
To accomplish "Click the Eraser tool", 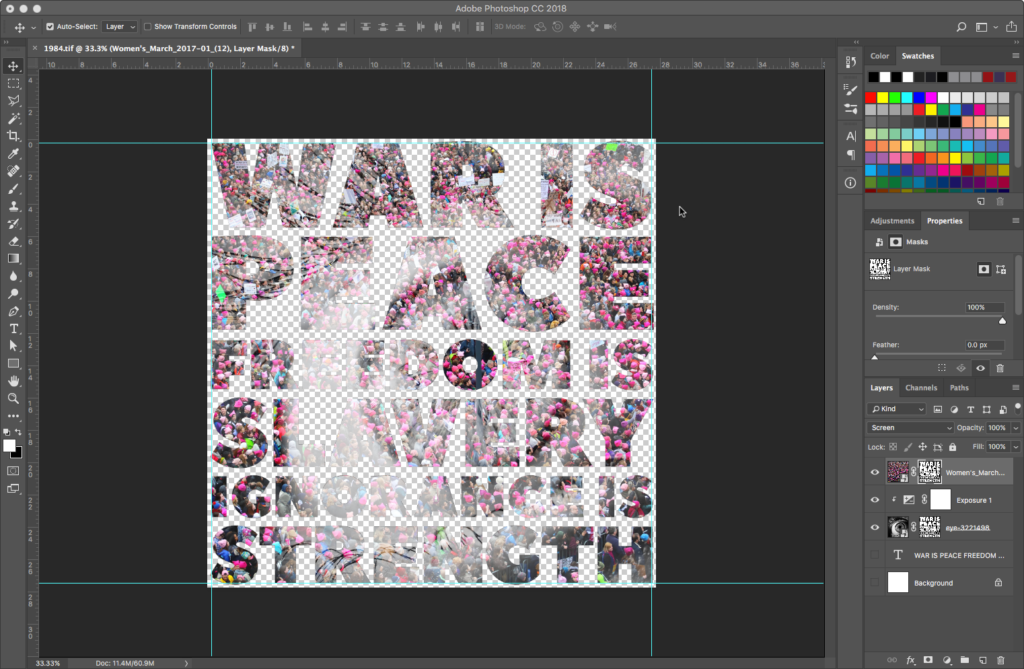I will 13,241.
